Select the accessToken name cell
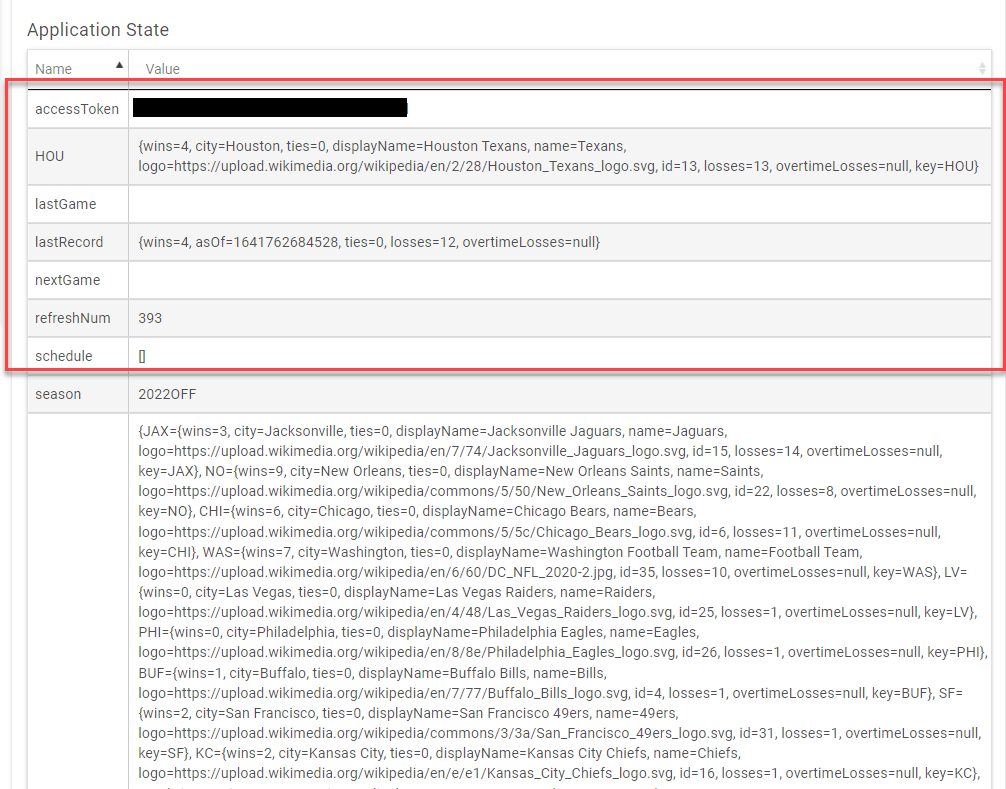 [77, 109]
